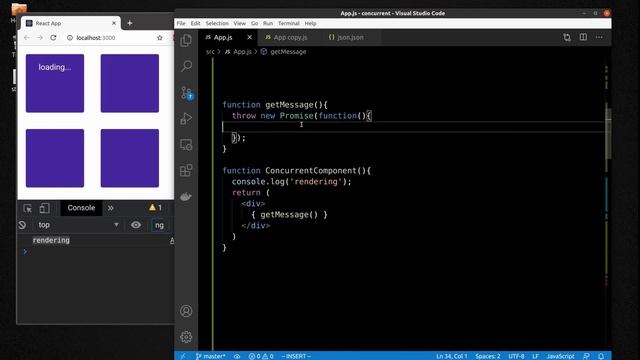Open the Help menu
This screenshot has width=640, height=360.
point(310,23)
